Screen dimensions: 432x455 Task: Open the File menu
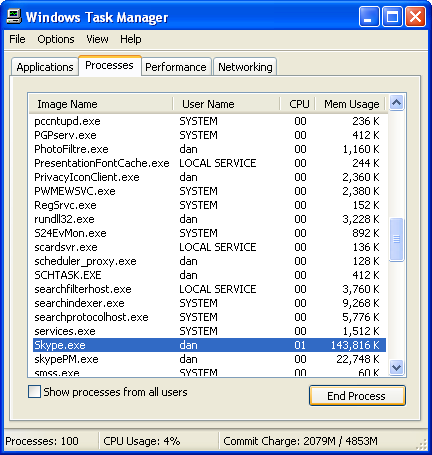point(17,39)
